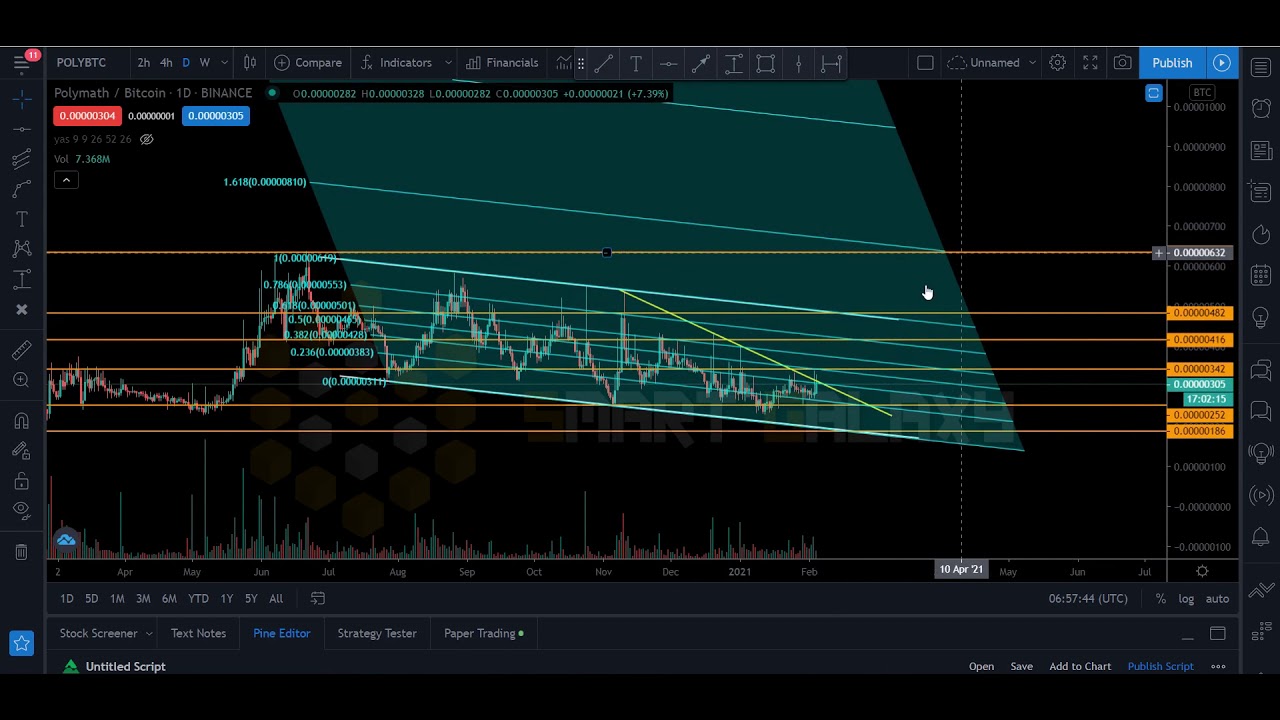This screenshot has width=1280, height=720.
Task: Pick horizontal line in floating toolbar
Action: click(x=668, y=64)
